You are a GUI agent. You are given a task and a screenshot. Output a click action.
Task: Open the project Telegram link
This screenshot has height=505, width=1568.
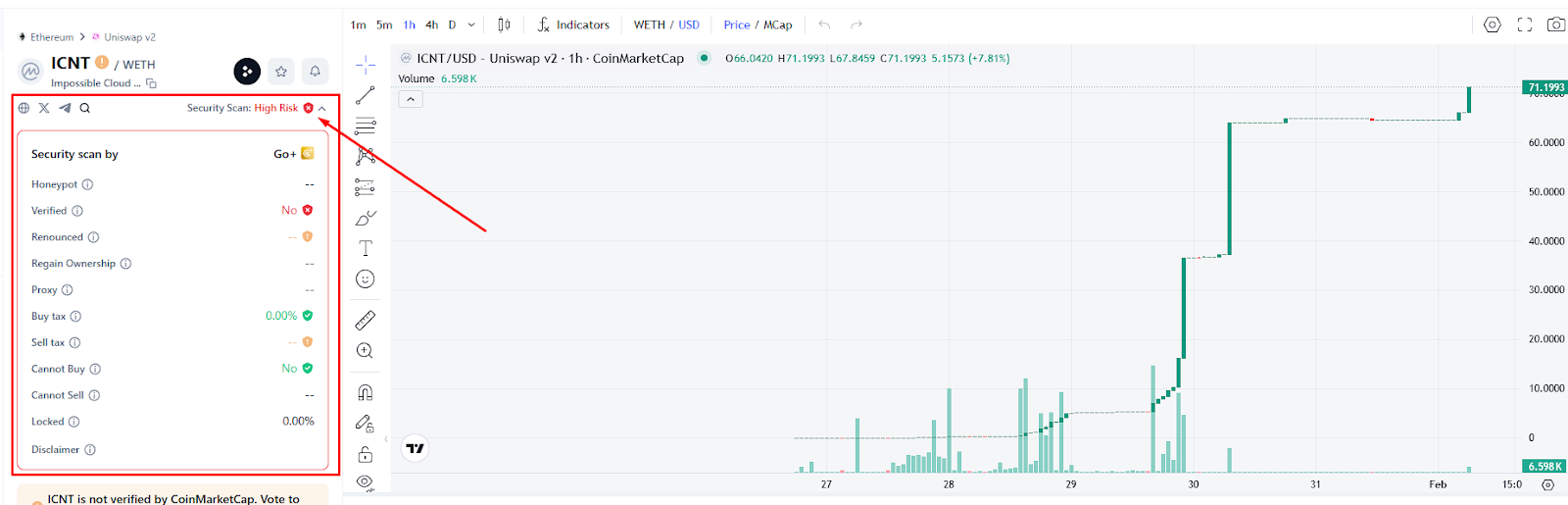65,108
